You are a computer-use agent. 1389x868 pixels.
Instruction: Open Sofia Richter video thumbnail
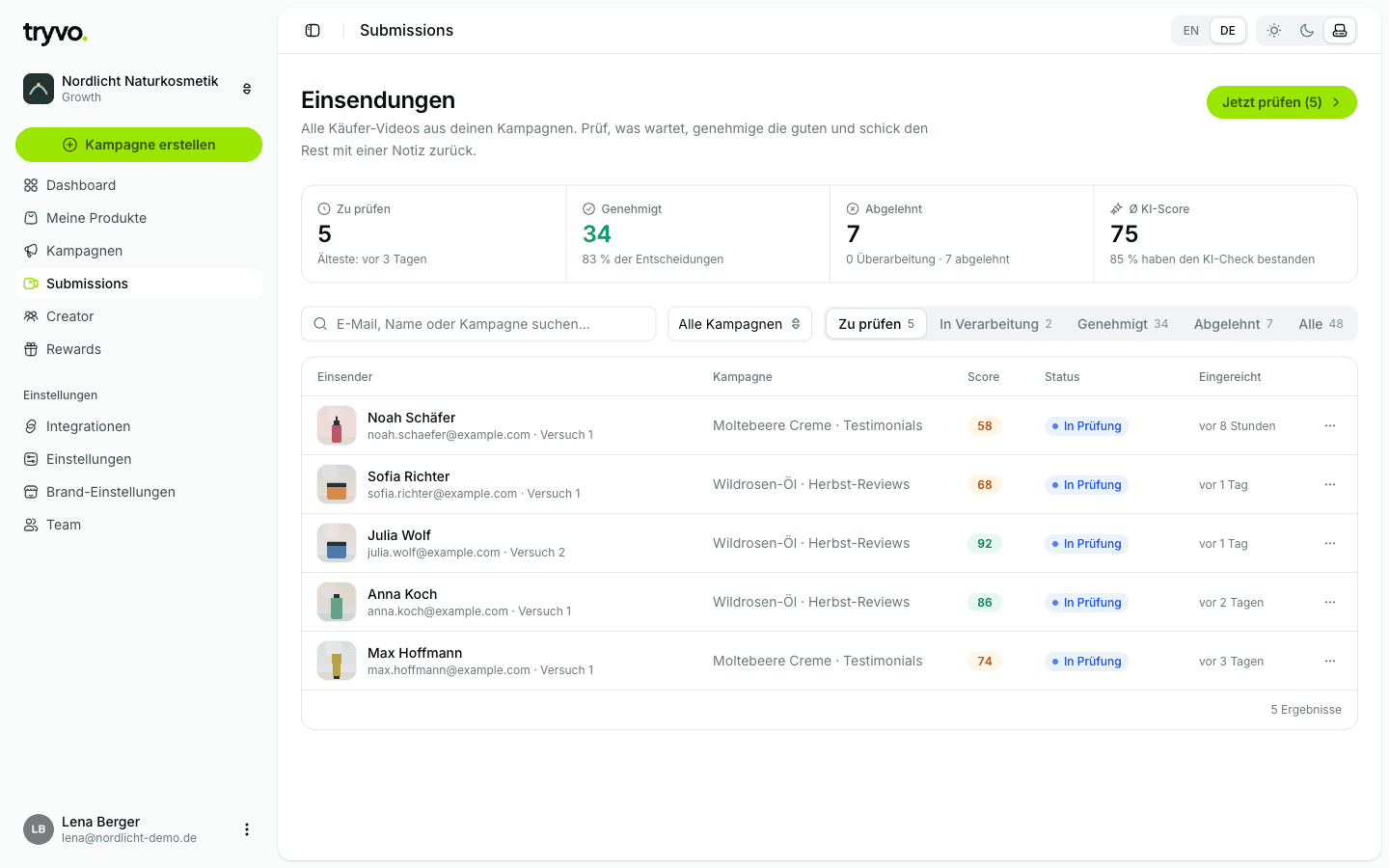[337, 484]
